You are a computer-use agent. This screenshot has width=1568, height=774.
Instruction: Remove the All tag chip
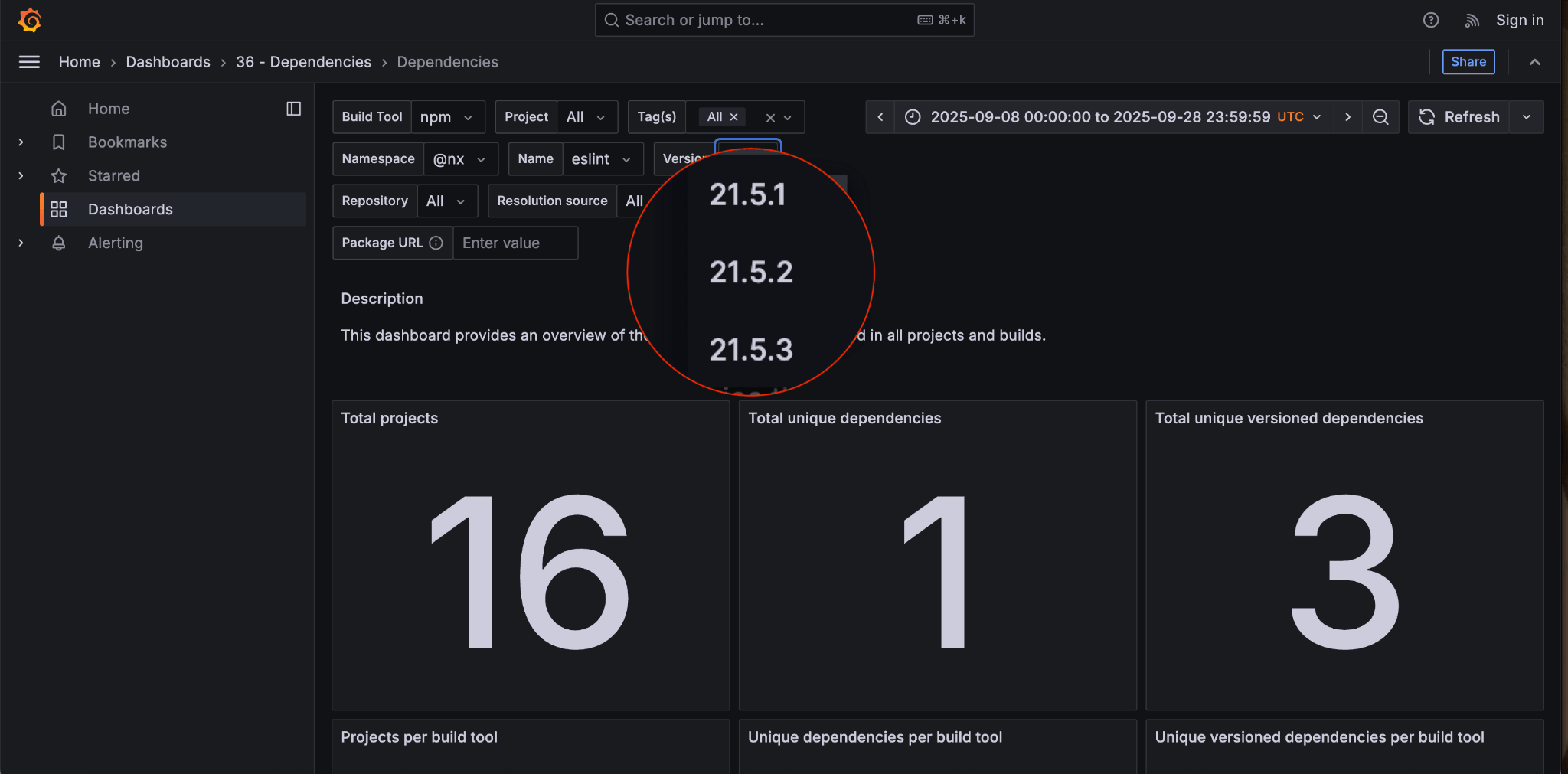[x=733, y=117]
